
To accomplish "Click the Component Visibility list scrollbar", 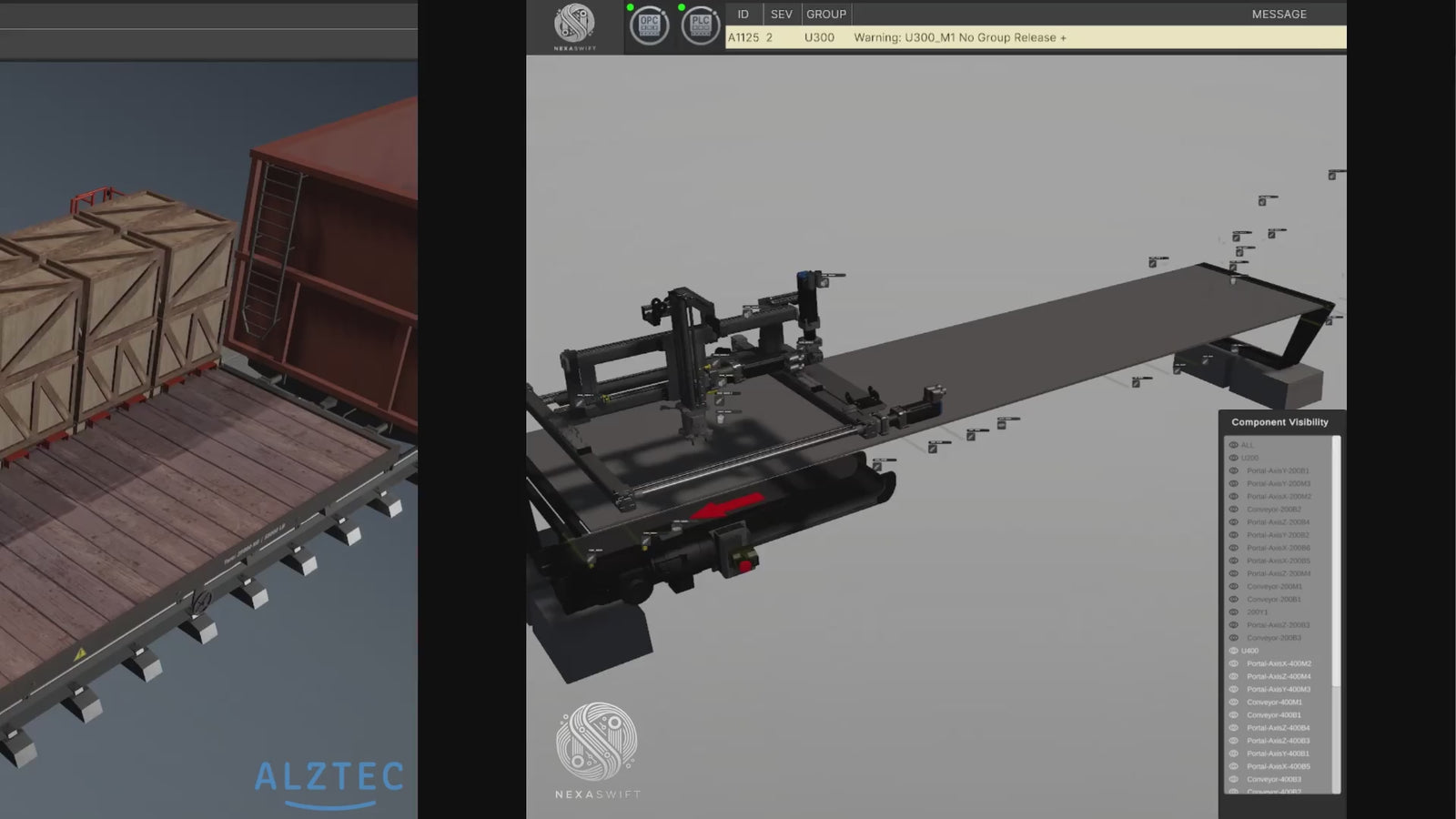I will pos(1337,561).
